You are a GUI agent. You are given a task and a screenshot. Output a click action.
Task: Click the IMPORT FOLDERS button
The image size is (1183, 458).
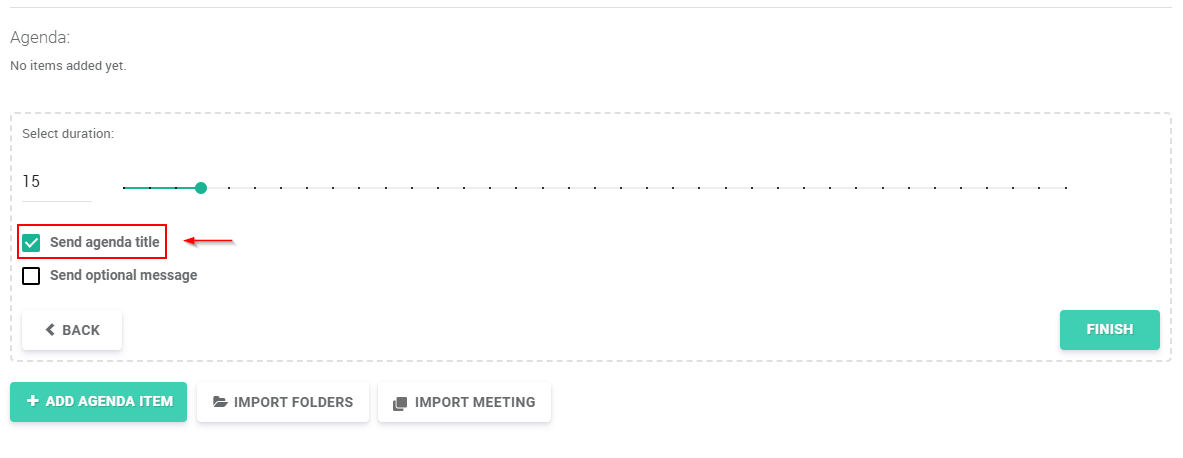[x=283, y=402]
